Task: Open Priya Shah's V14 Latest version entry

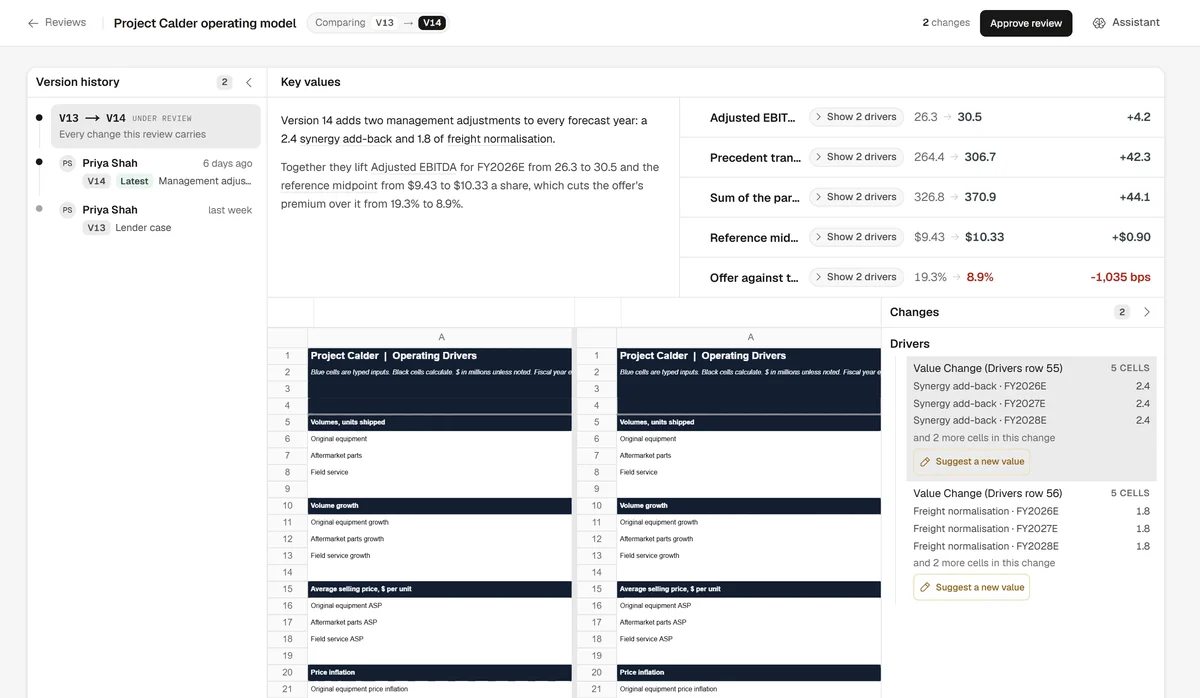Action: pos(155,172)
